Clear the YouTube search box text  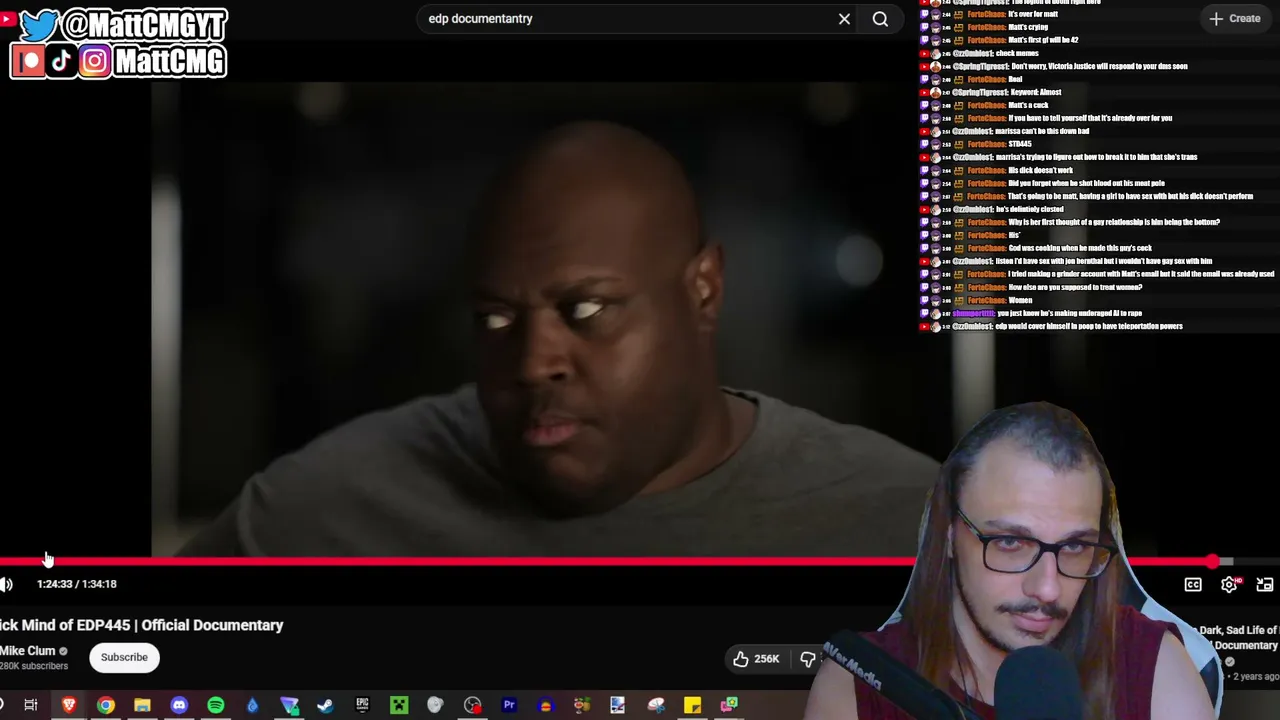point(844,19)
